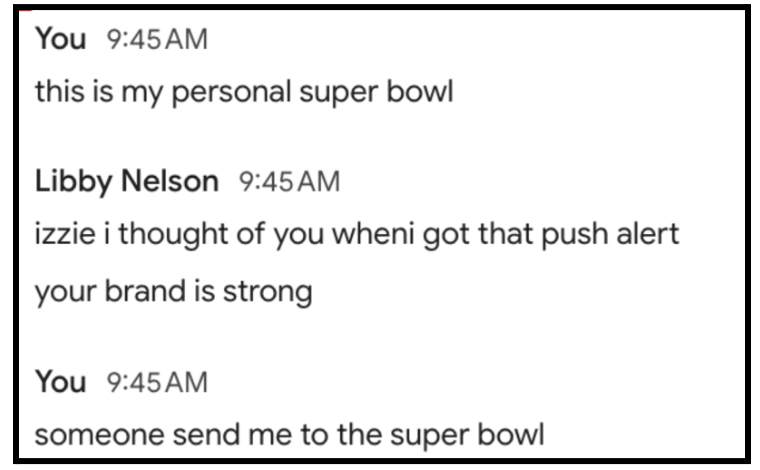760x470 pixels.
Task: Open Libby Nelson's profile name
Action: coord(126,182)
